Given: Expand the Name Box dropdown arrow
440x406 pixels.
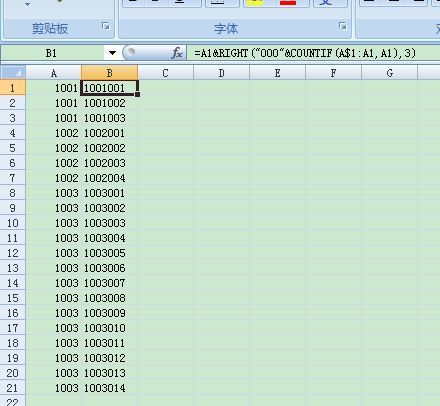Looking at the screenshot, I should 112,53.
